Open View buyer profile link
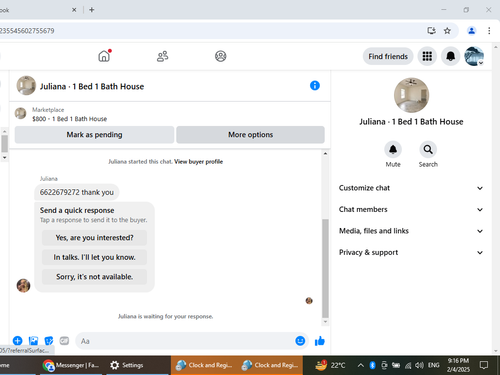 198,162
